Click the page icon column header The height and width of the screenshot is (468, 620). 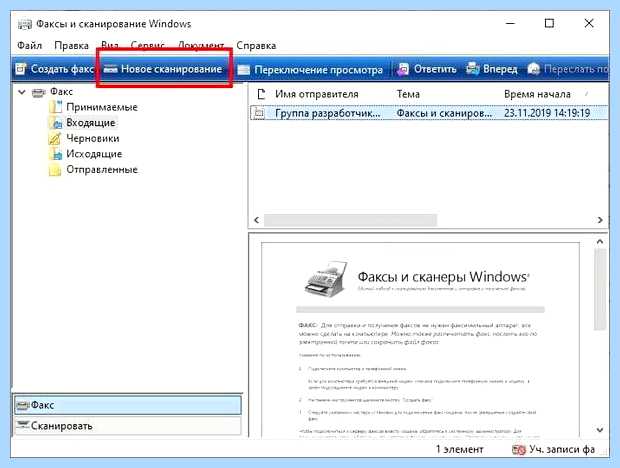click(x=261, y=94)
